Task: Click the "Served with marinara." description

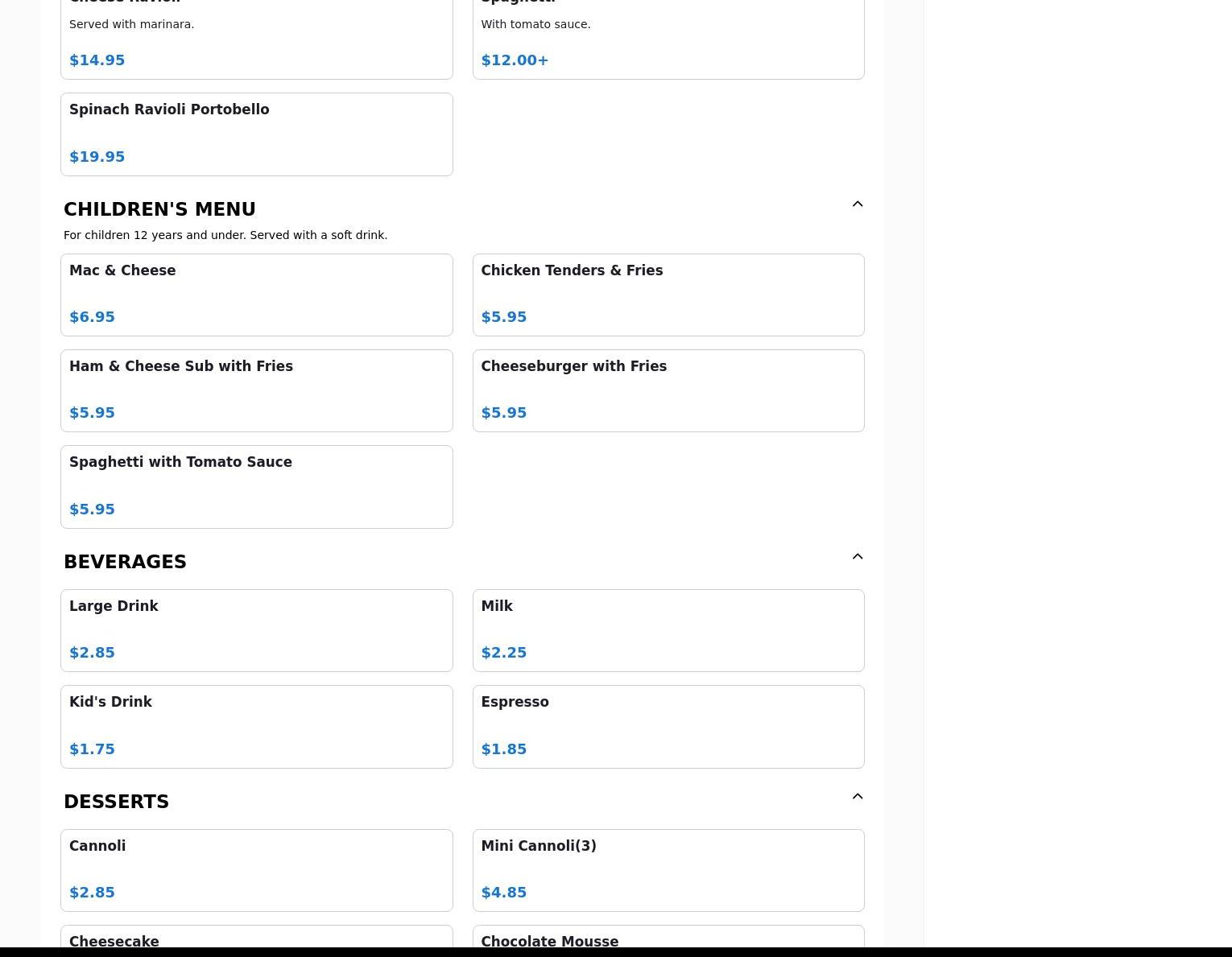Action: tap(132, 24)
